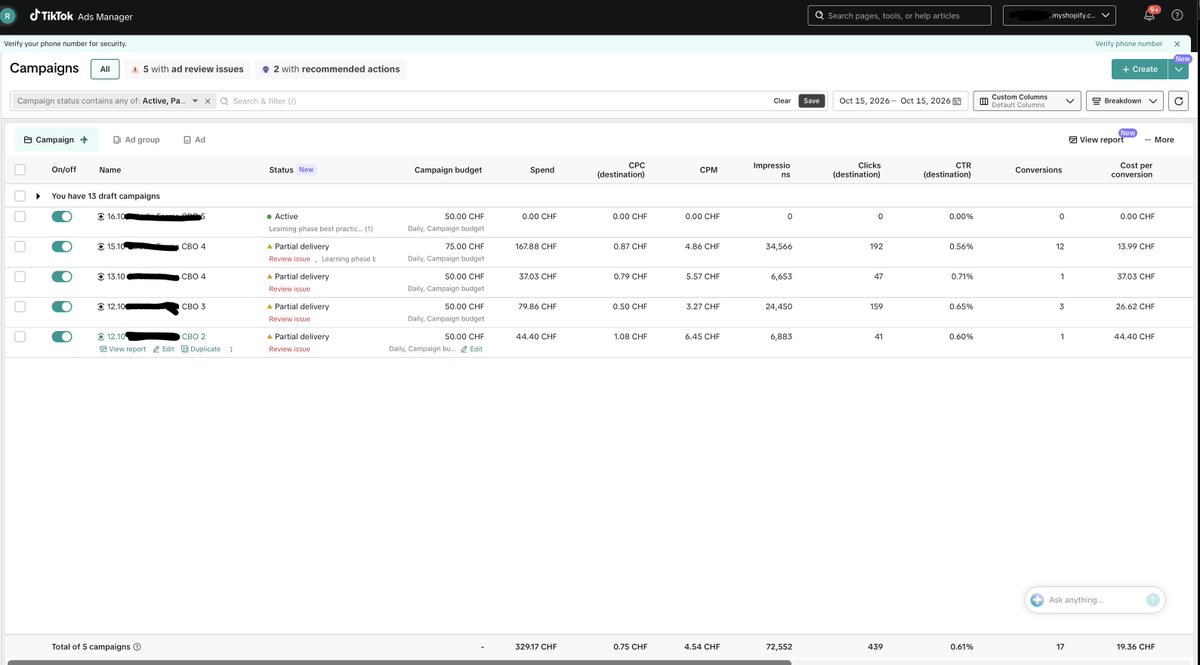The image size is (1200, 665).
Task: Toggle off the 12.10 CBO 2 campaign switch
Action: click(x=62, y=337)
